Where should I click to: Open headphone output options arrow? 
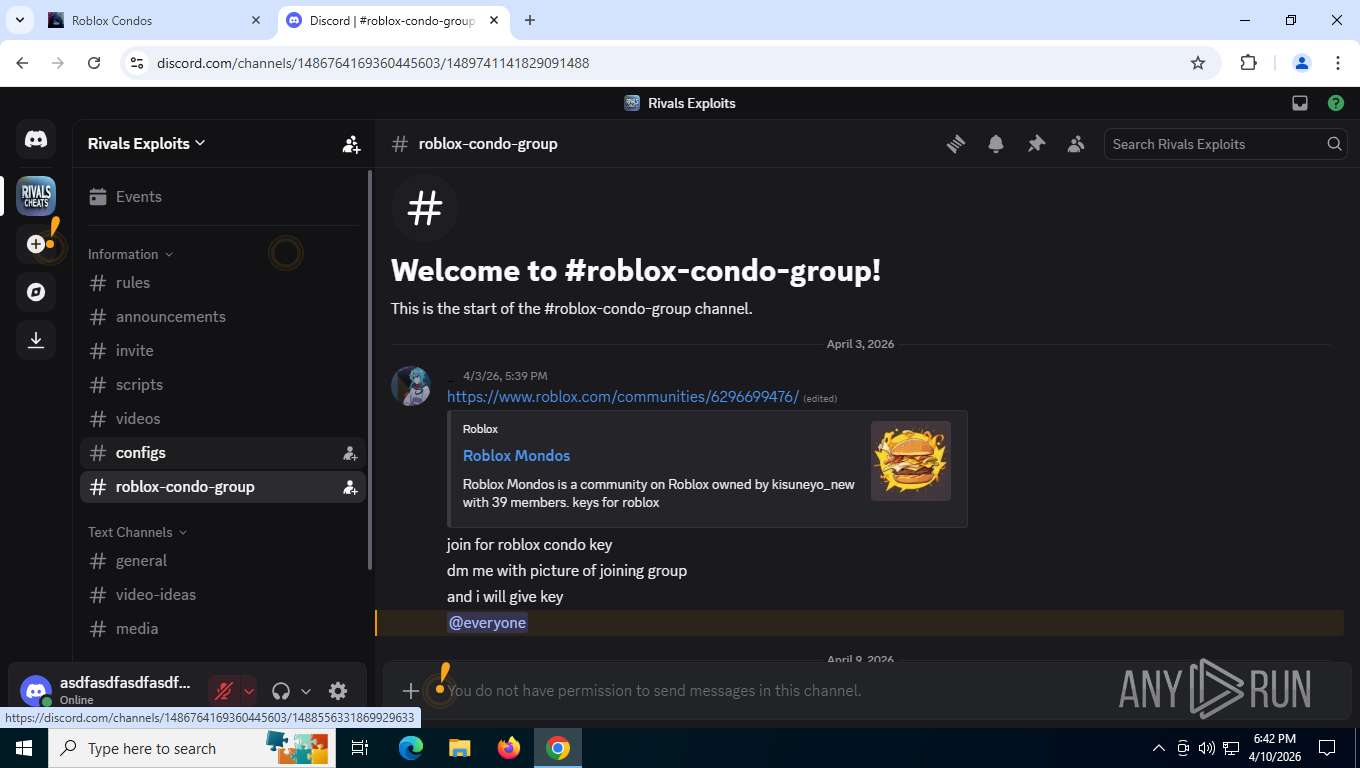306,691
